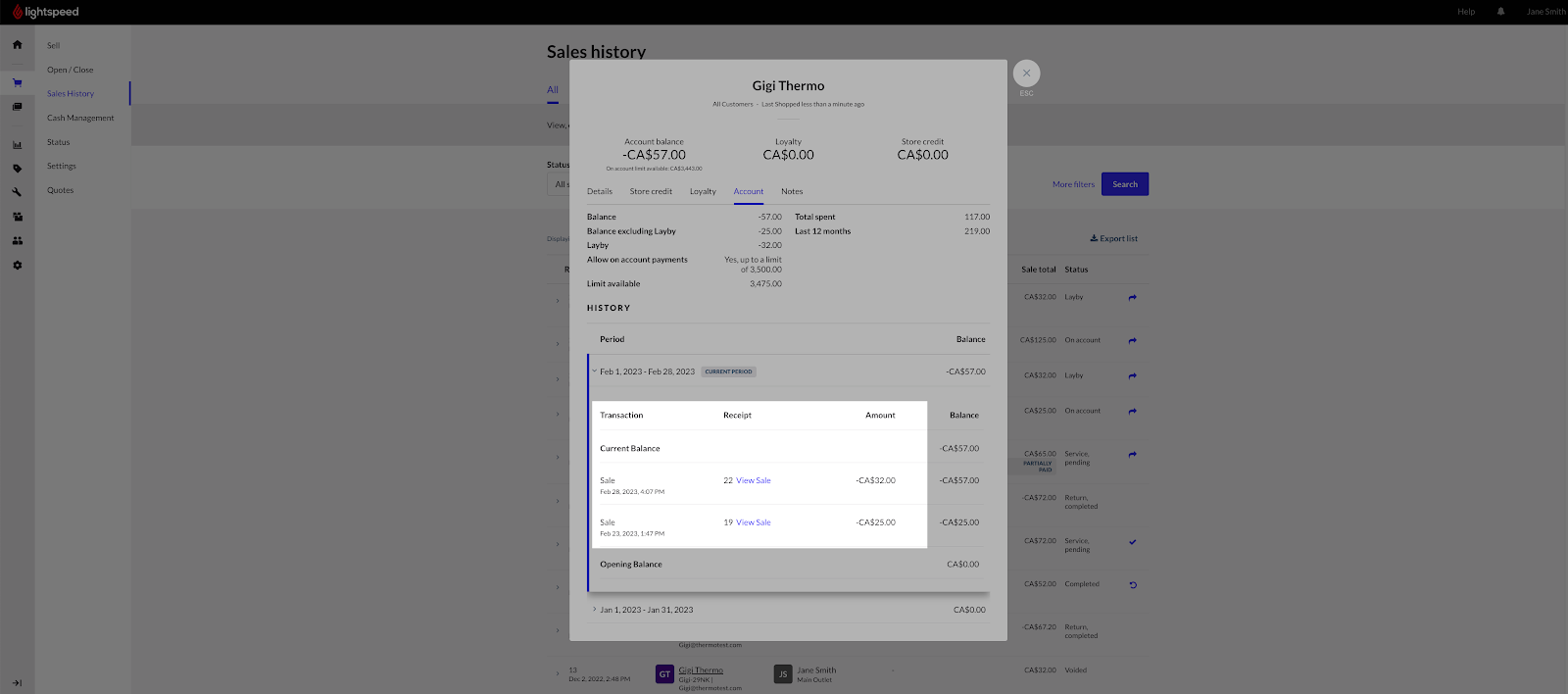Click the PARTIALLY PAID badge

tap(1039, 467)
